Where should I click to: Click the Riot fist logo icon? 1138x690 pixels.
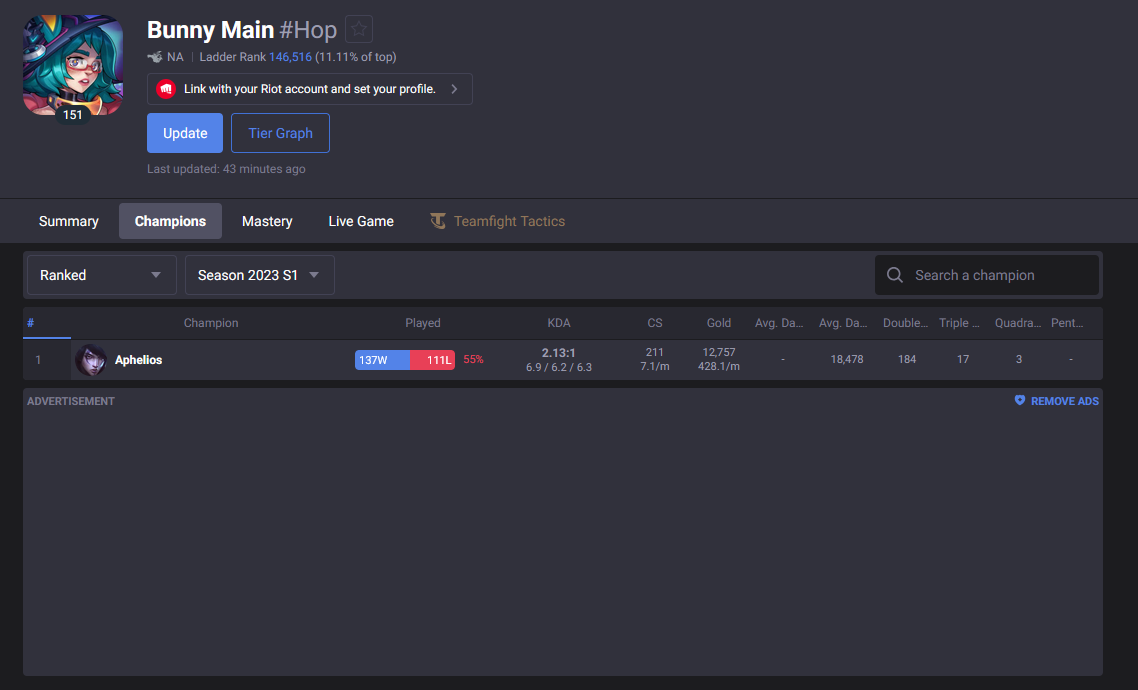[166, 89]
